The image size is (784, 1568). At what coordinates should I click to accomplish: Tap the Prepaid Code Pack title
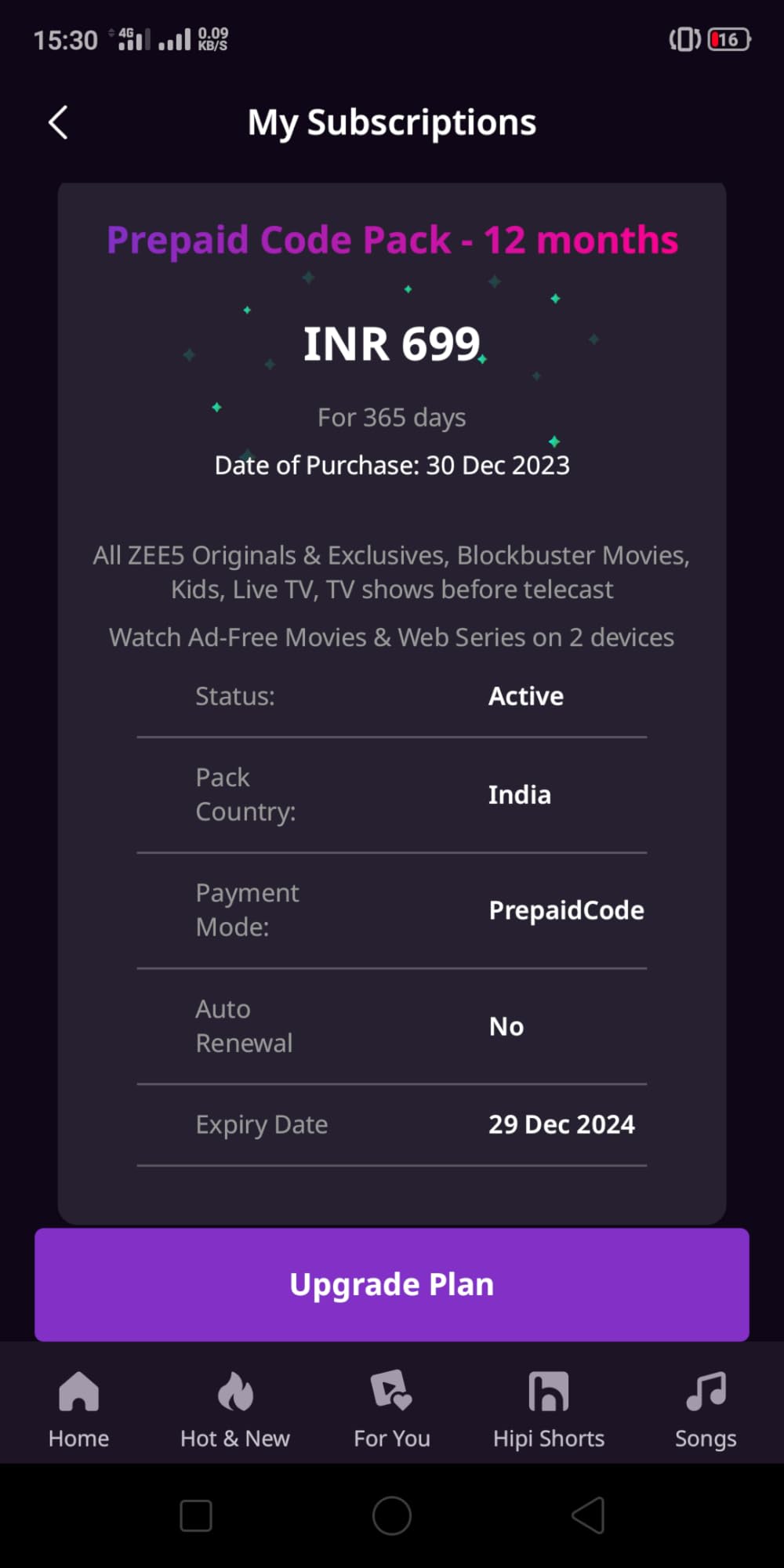click(392, 240)
